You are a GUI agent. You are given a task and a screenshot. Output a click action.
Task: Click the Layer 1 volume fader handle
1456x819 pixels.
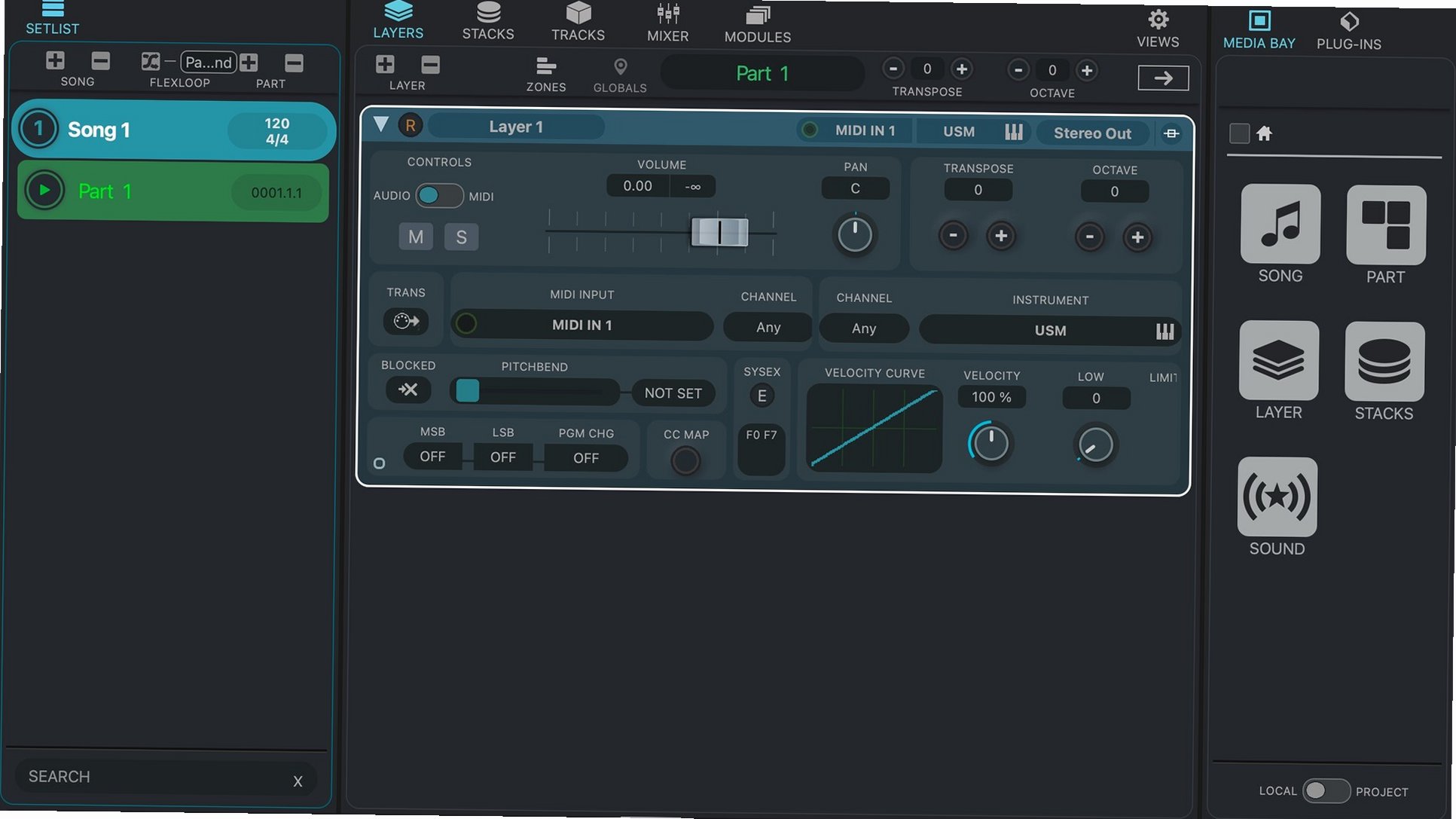click(720, 231)
